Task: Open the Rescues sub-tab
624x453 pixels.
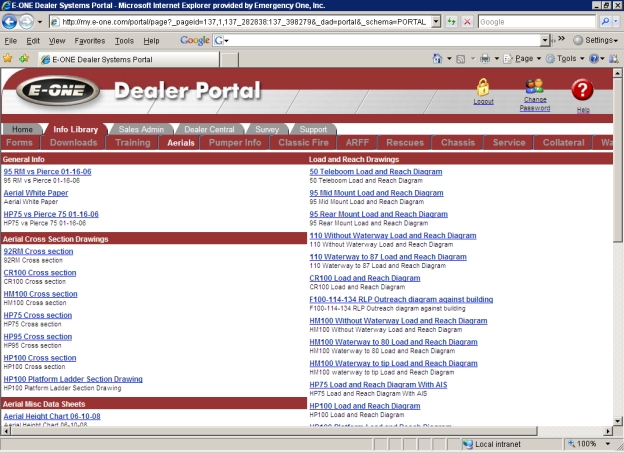Action: point(405,143)
